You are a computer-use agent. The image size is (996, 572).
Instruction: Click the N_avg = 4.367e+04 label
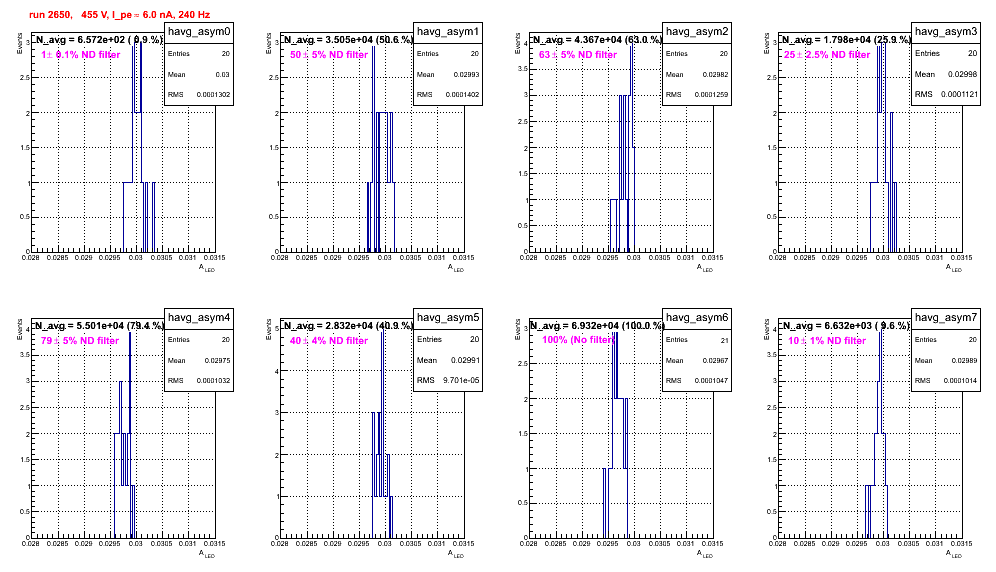tap(597, 40)
